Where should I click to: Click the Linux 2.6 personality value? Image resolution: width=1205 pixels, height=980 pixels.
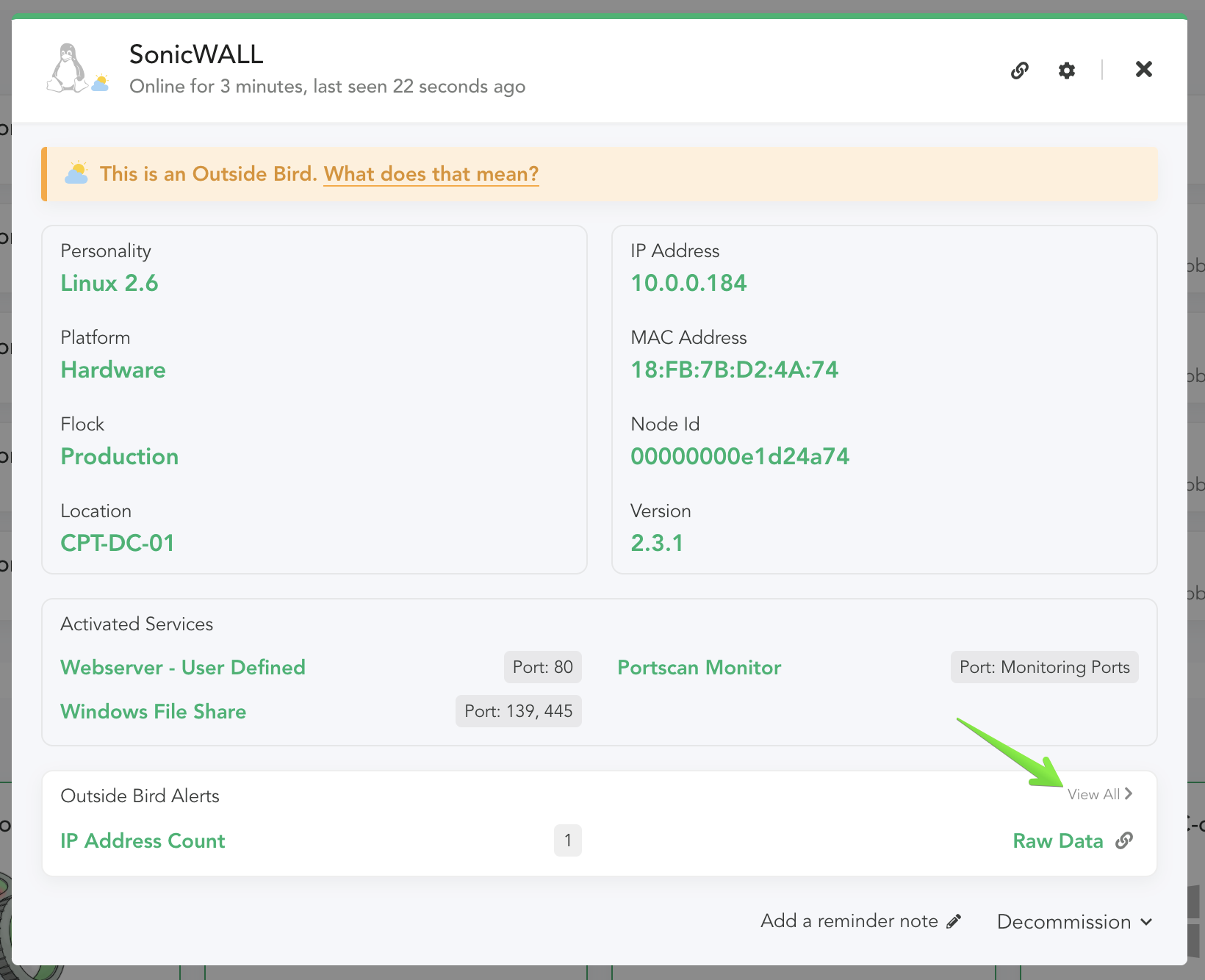click(x=109, y=283)
